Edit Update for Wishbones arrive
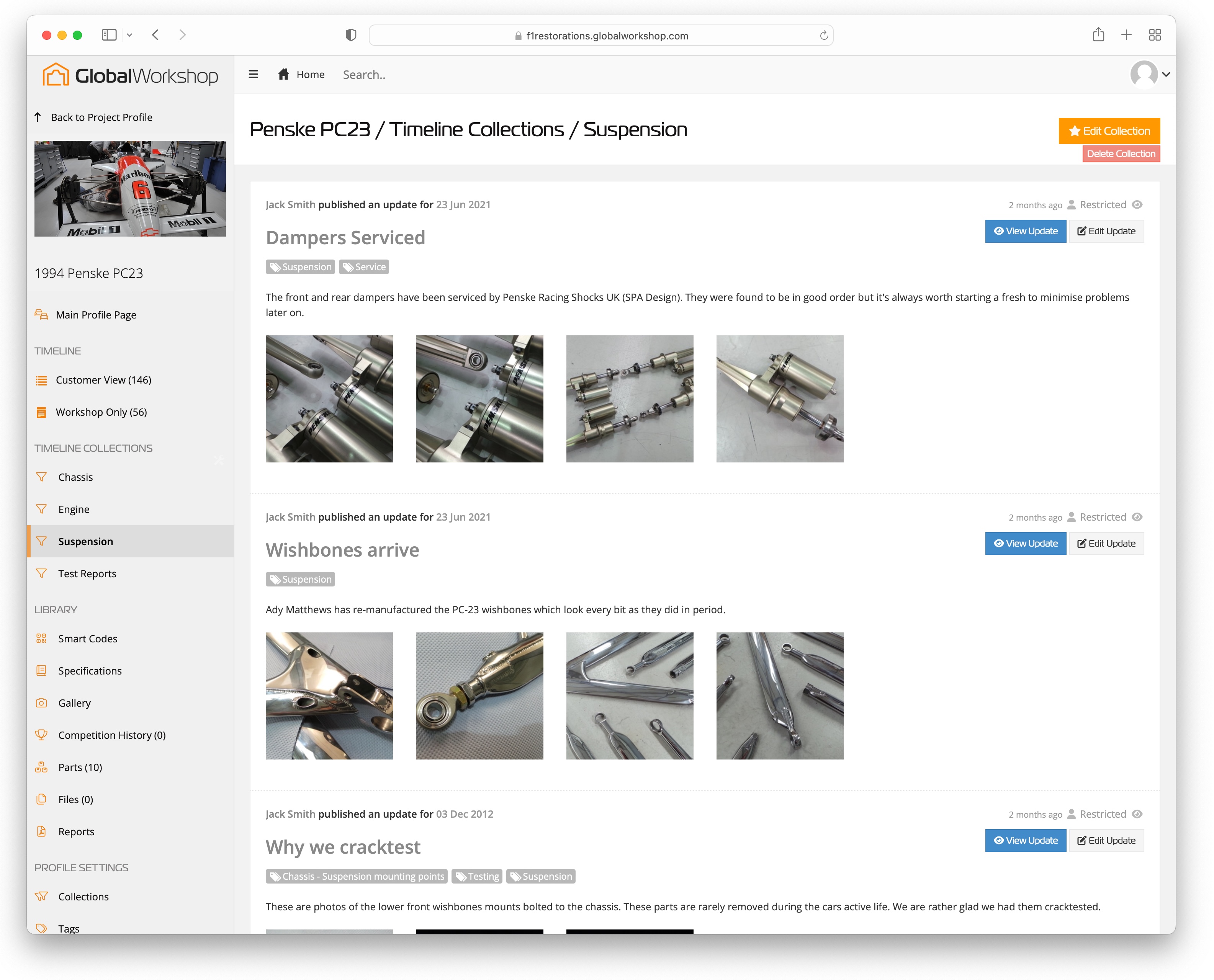Image resolution: width=1214 pixels, height=980 pixels. click(x=1106, y=544)
